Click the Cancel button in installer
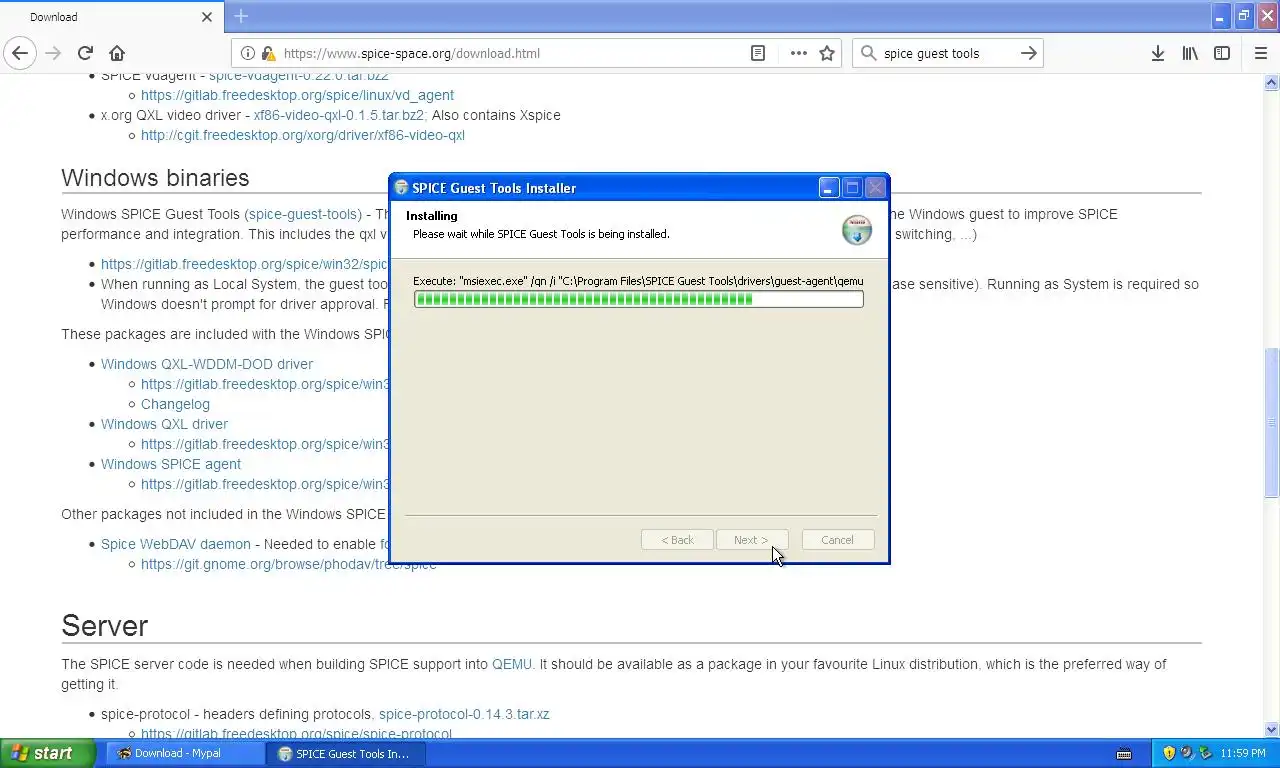 pos(837,540)
